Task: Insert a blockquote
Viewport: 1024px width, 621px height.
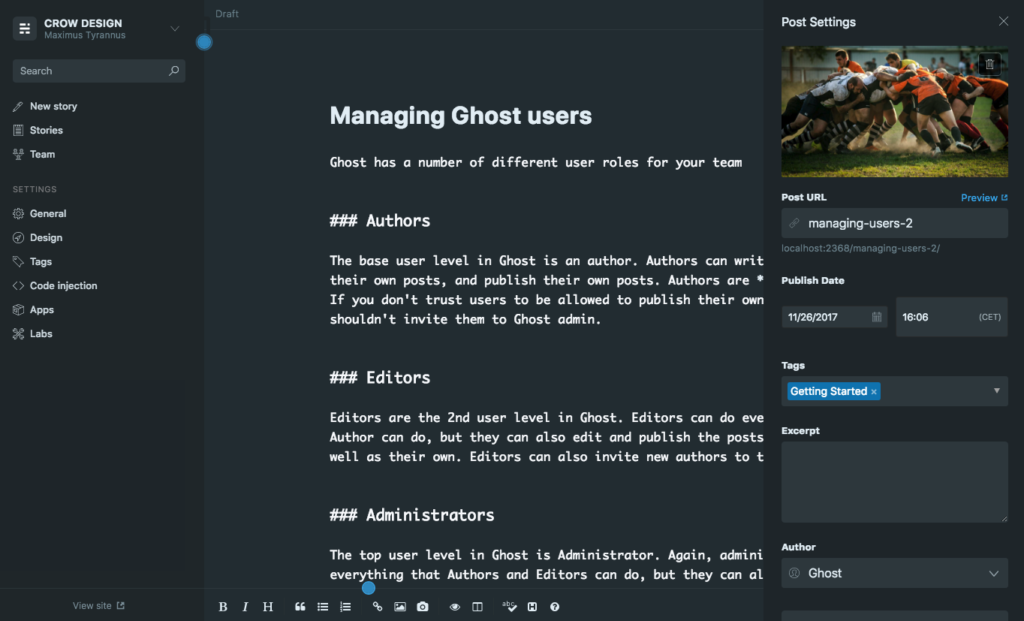Action: point(301,607)
